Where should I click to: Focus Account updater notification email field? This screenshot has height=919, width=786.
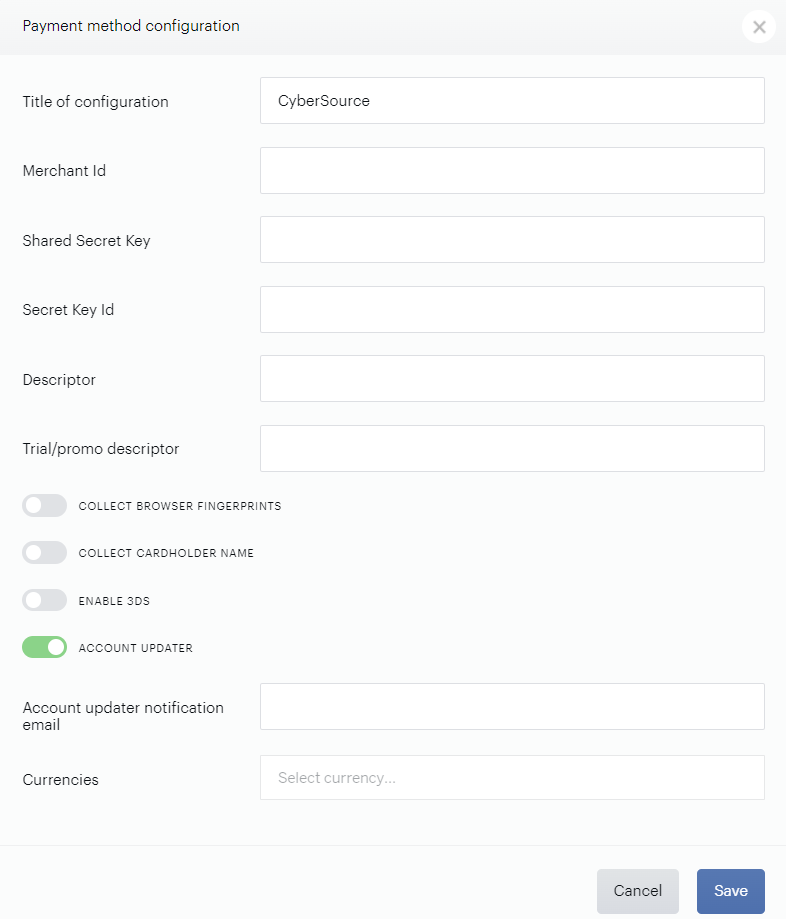512,706
